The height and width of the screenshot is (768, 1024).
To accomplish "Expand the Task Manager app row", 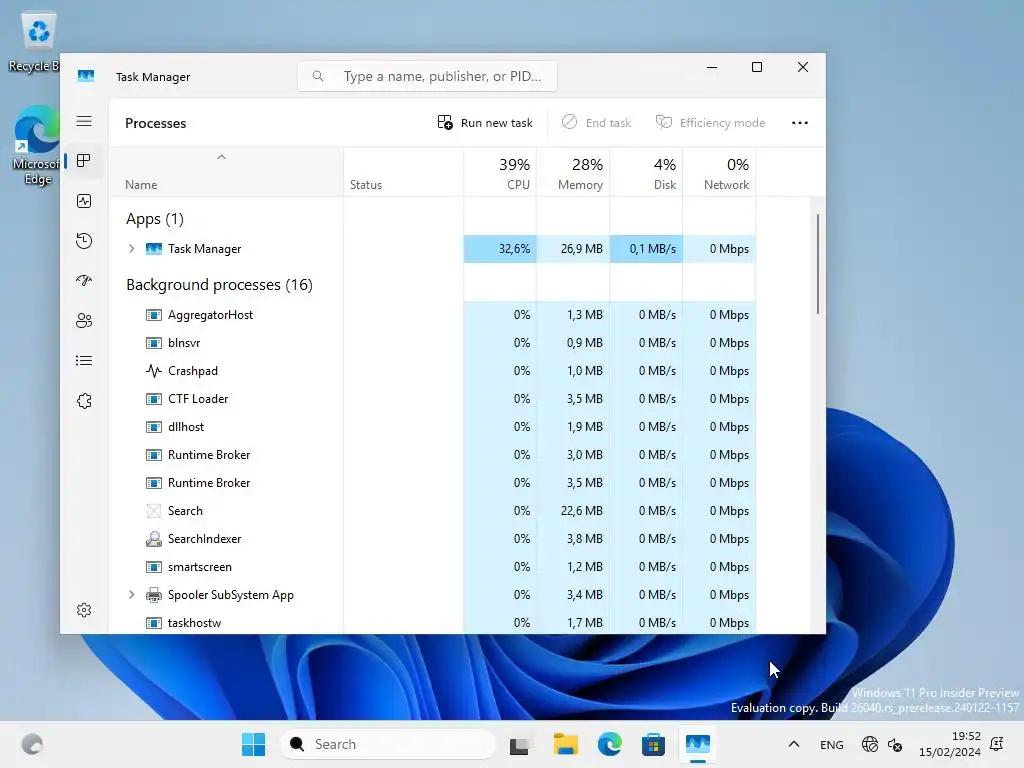I will coord(131,249).
